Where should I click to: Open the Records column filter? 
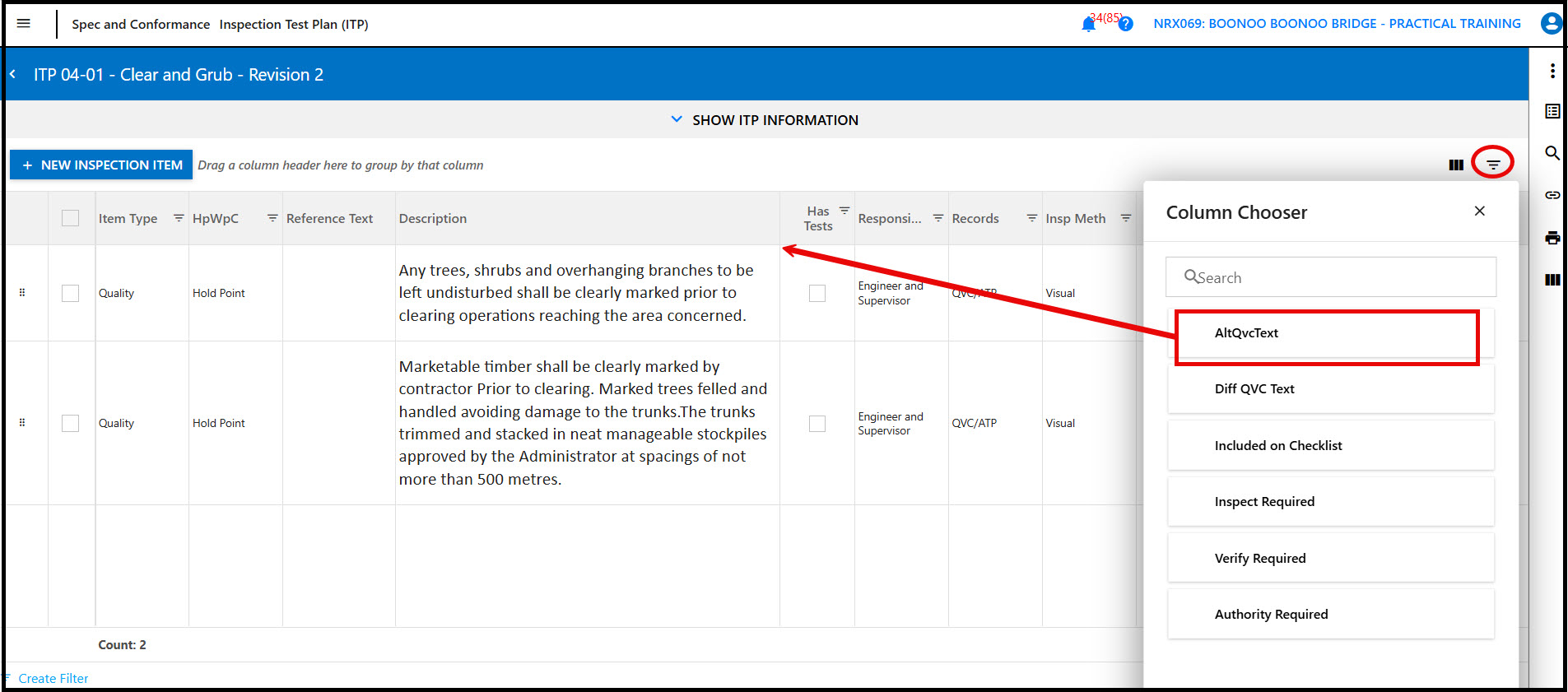(x=1031, y=218)
